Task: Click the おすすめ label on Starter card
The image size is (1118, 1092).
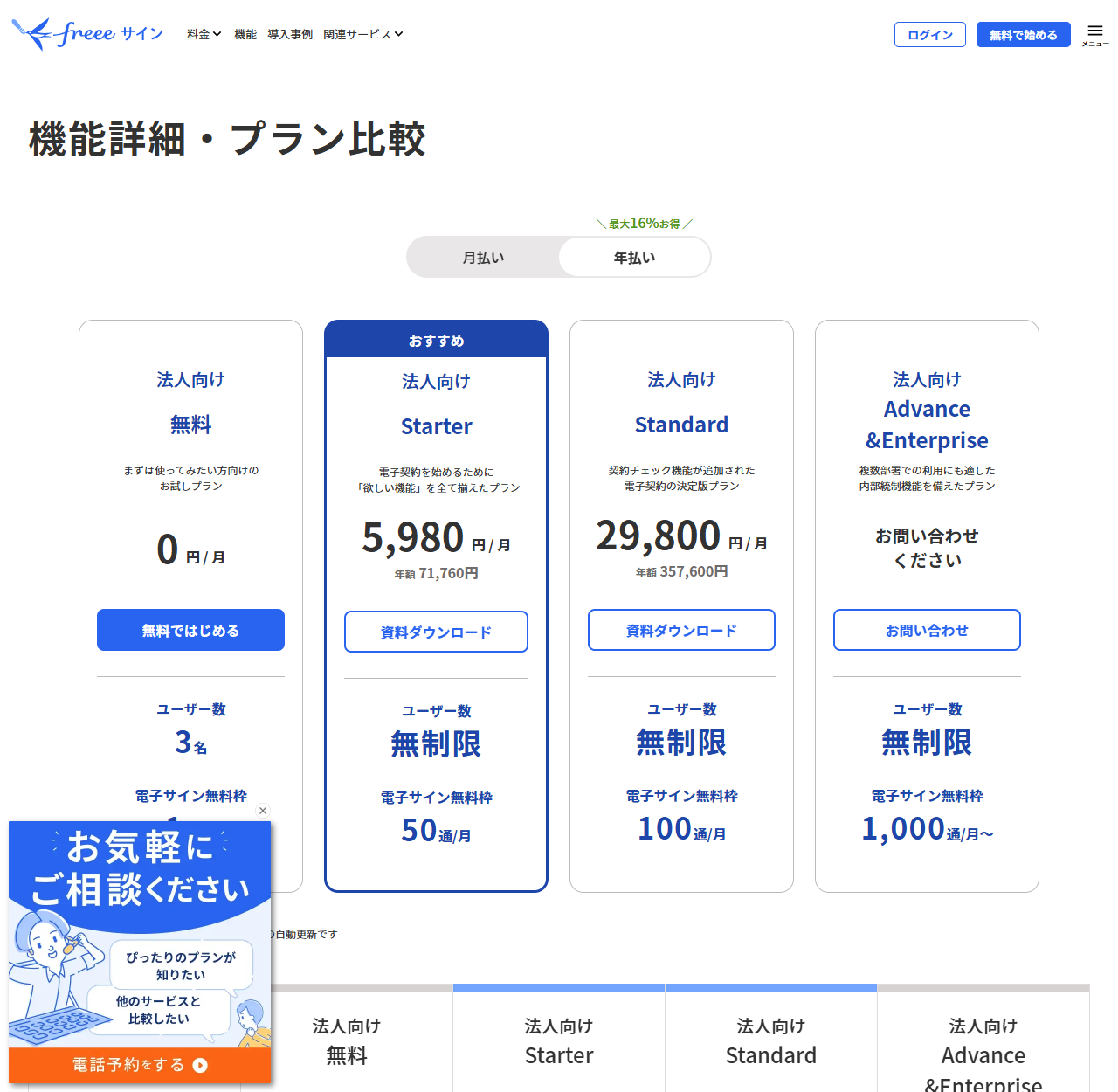Action: pos(436,340)
